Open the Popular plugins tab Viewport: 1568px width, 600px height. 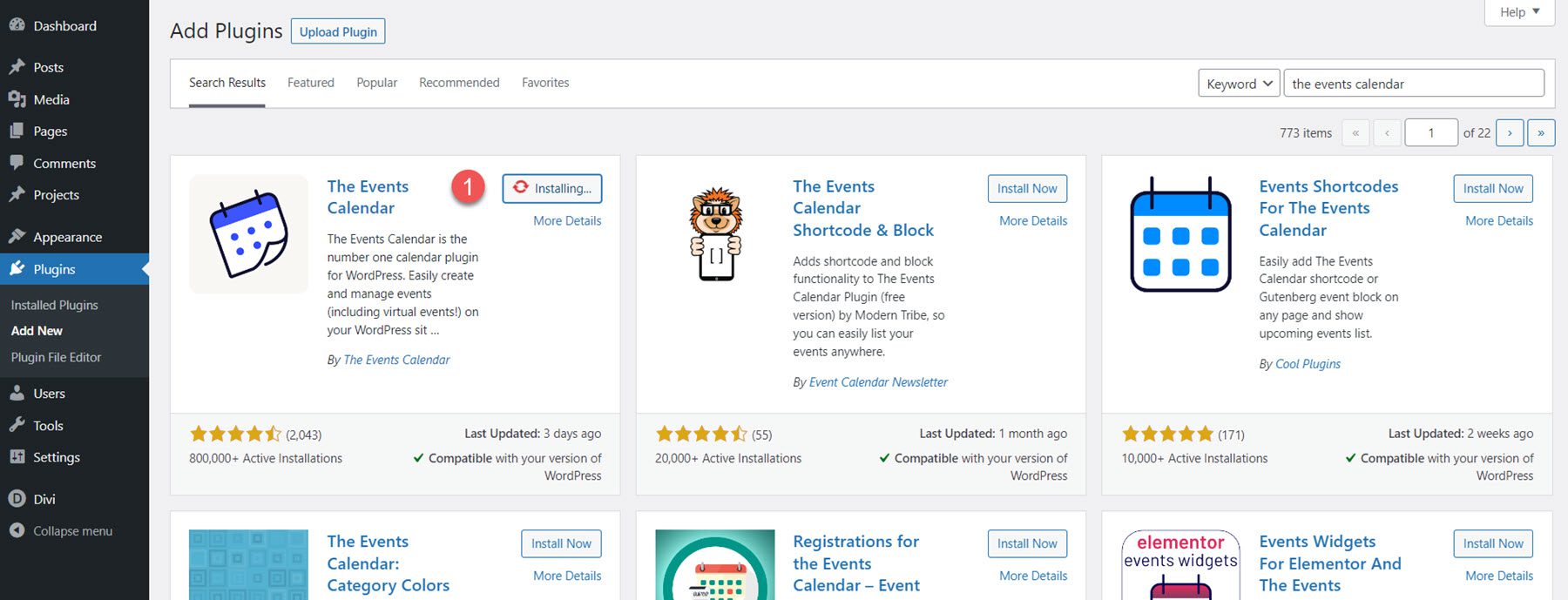click(x=376, y=82)
